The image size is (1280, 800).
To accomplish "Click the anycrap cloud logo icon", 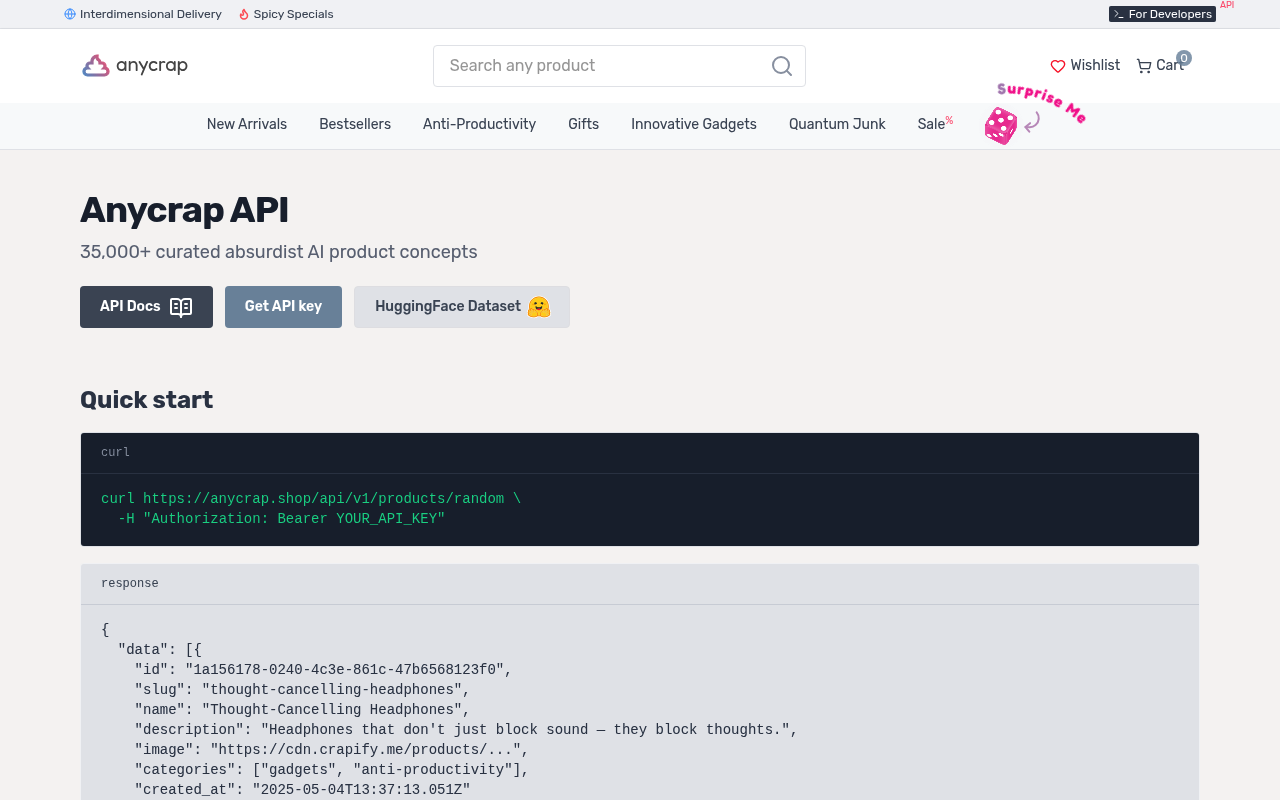I will 96,66.
